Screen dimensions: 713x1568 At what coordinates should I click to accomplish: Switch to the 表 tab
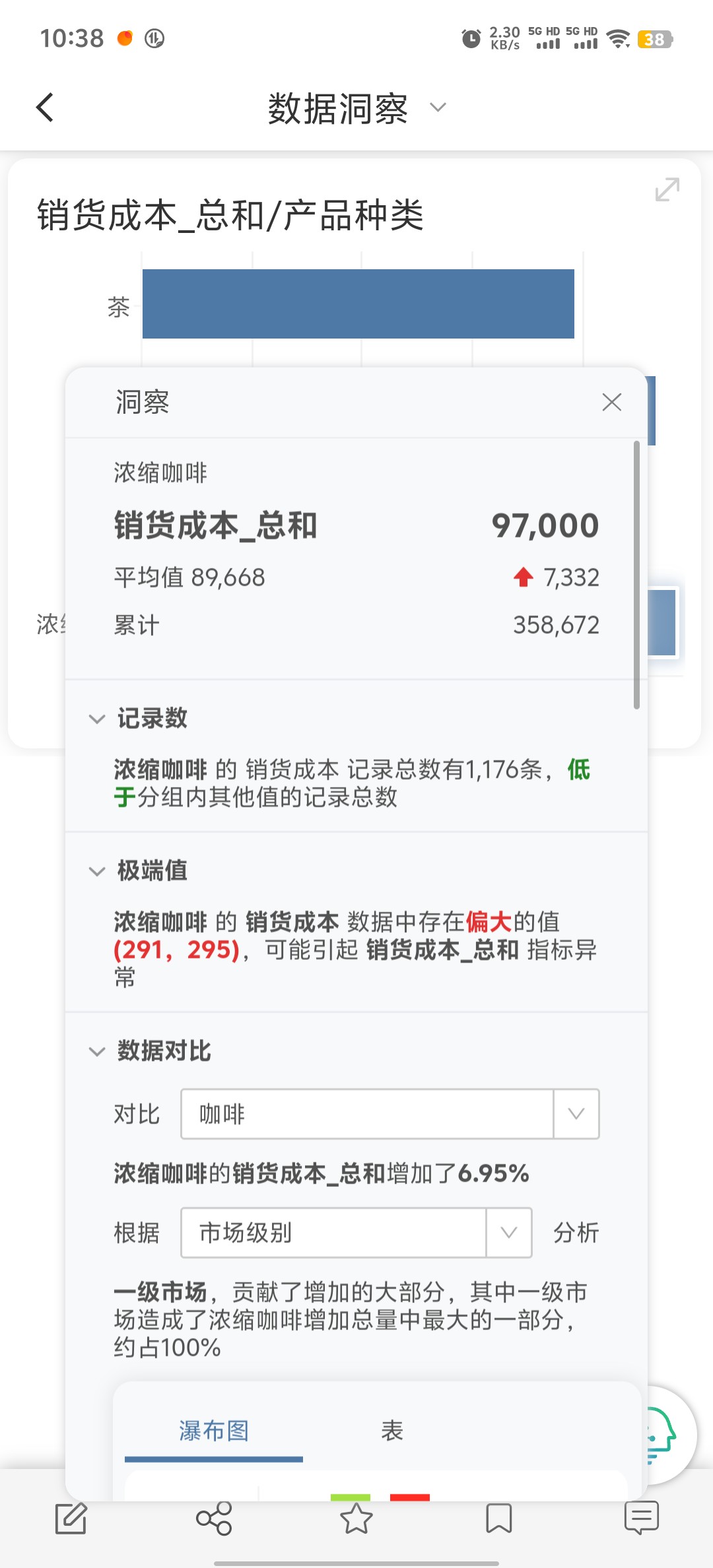point(392,1431)
